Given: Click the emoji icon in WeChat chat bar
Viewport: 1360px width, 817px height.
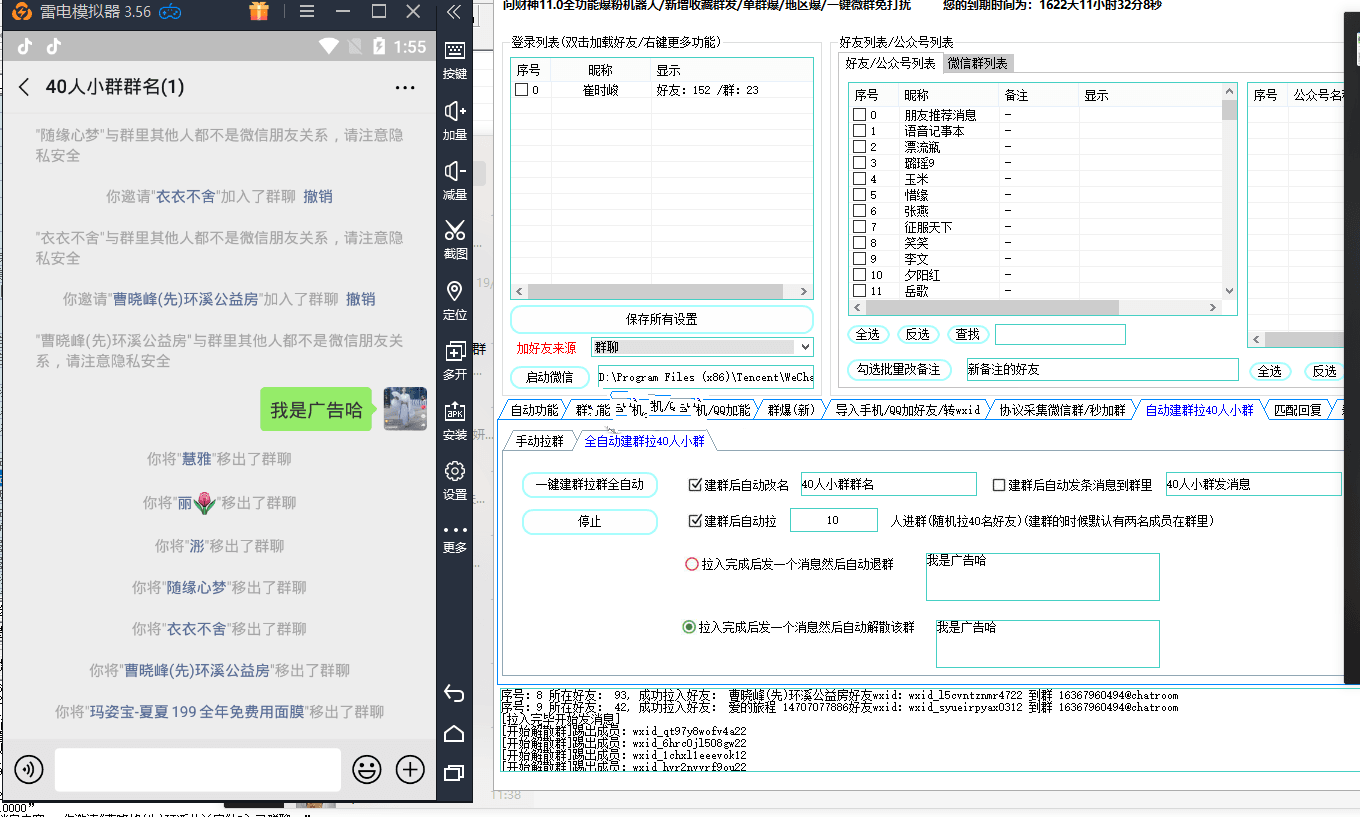Looking at the screenshot, I should click(368, 769).
